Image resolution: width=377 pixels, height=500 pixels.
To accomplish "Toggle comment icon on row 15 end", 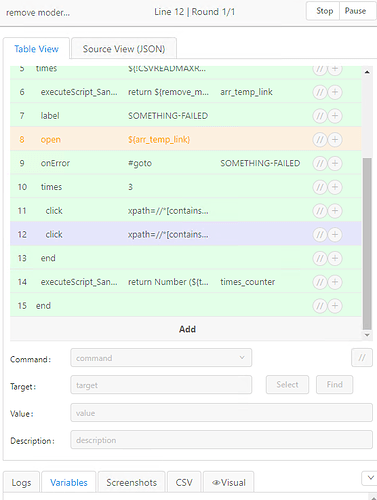I will (x=320, y=306).
